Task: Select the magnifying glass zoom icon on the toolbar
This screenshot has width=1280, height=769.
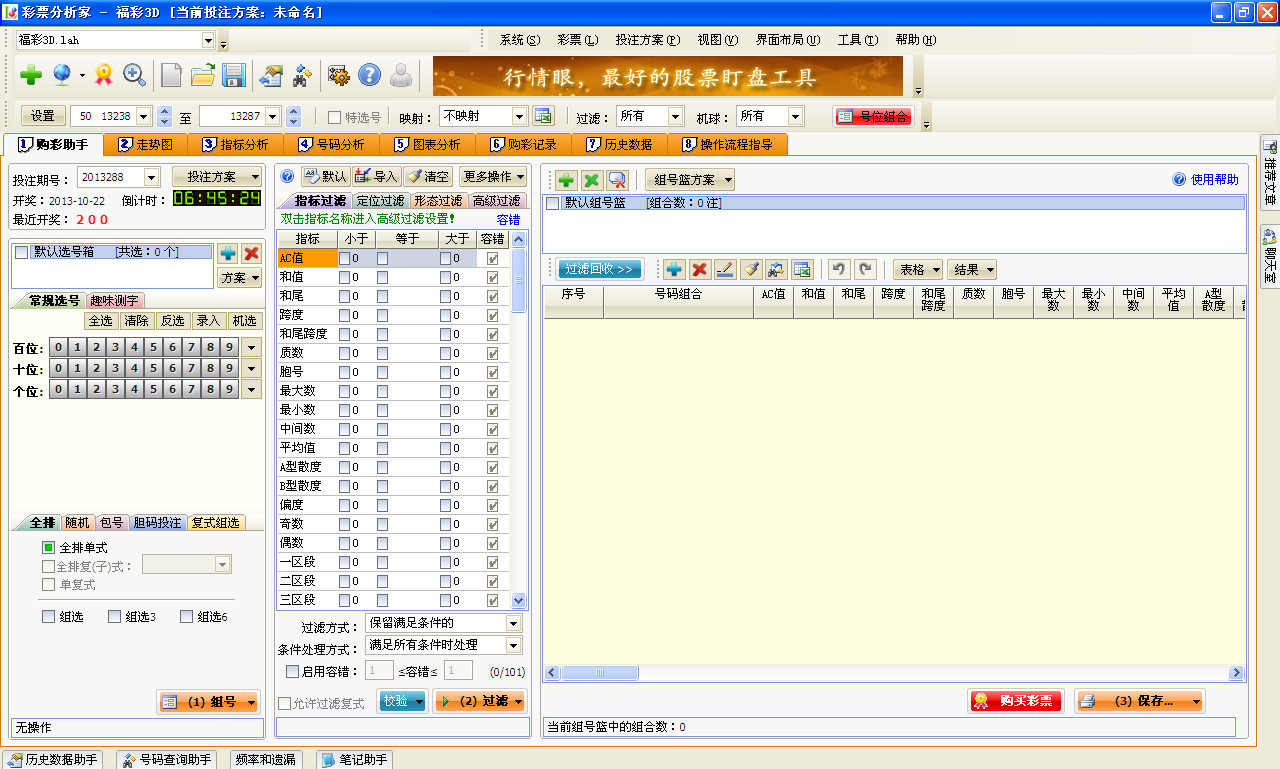Action: tap(135, 76)
